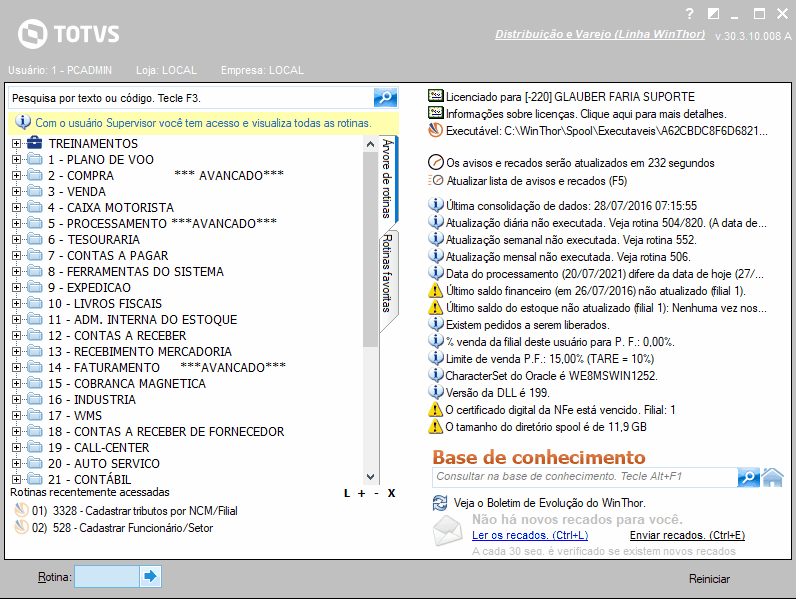Click the knowledge base search magnifier button
796x599 pixels.
(748, 477)
